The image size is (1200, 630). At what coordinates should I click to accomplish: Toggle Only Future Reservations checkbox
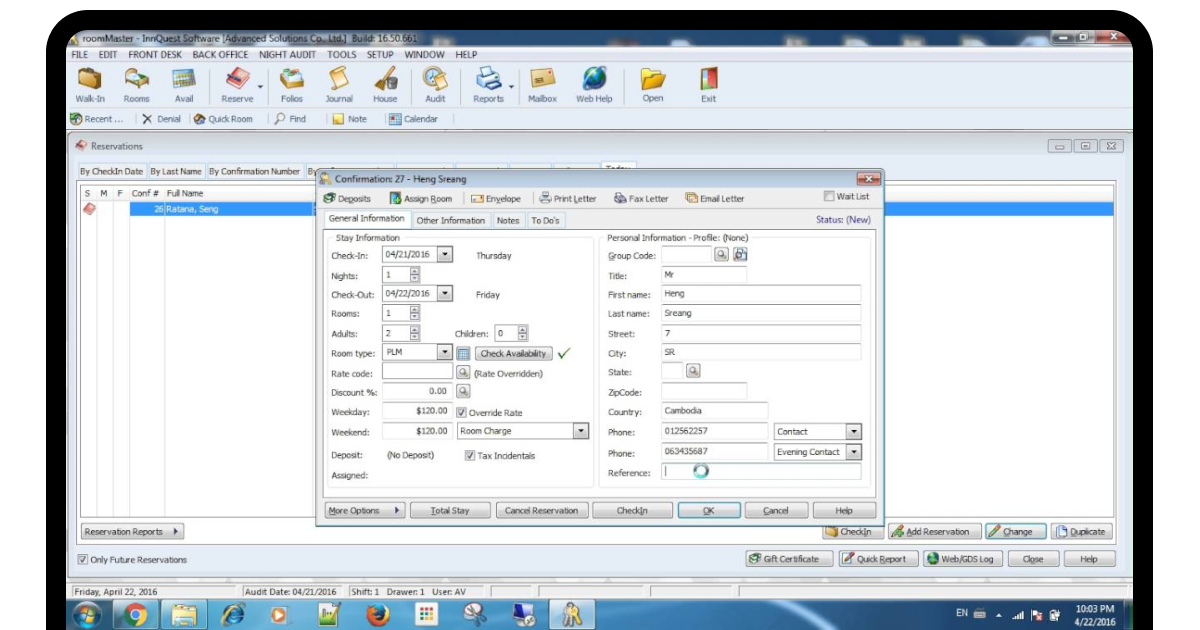point(83,559)
